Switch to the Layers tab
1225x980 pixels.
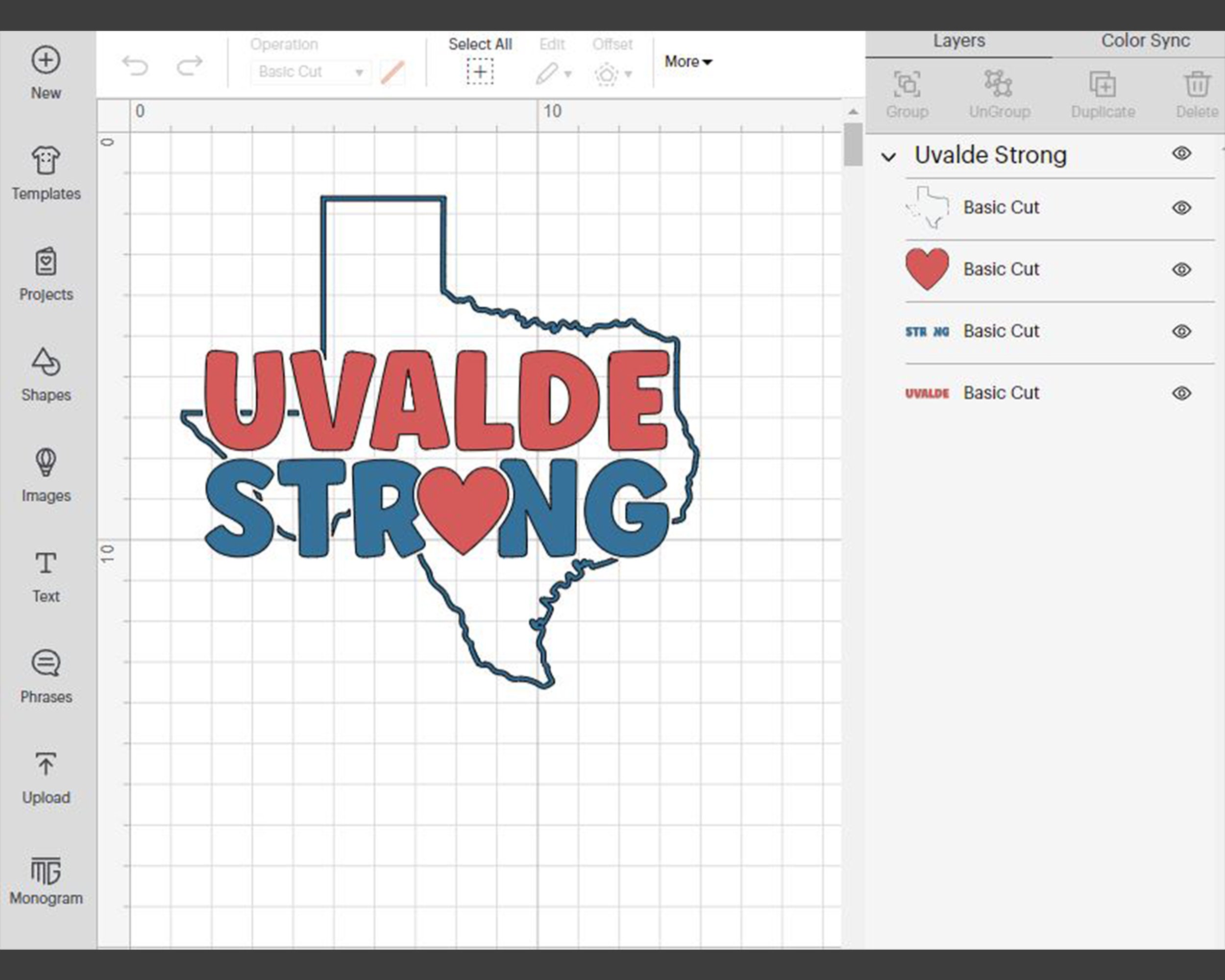[958, 40]
